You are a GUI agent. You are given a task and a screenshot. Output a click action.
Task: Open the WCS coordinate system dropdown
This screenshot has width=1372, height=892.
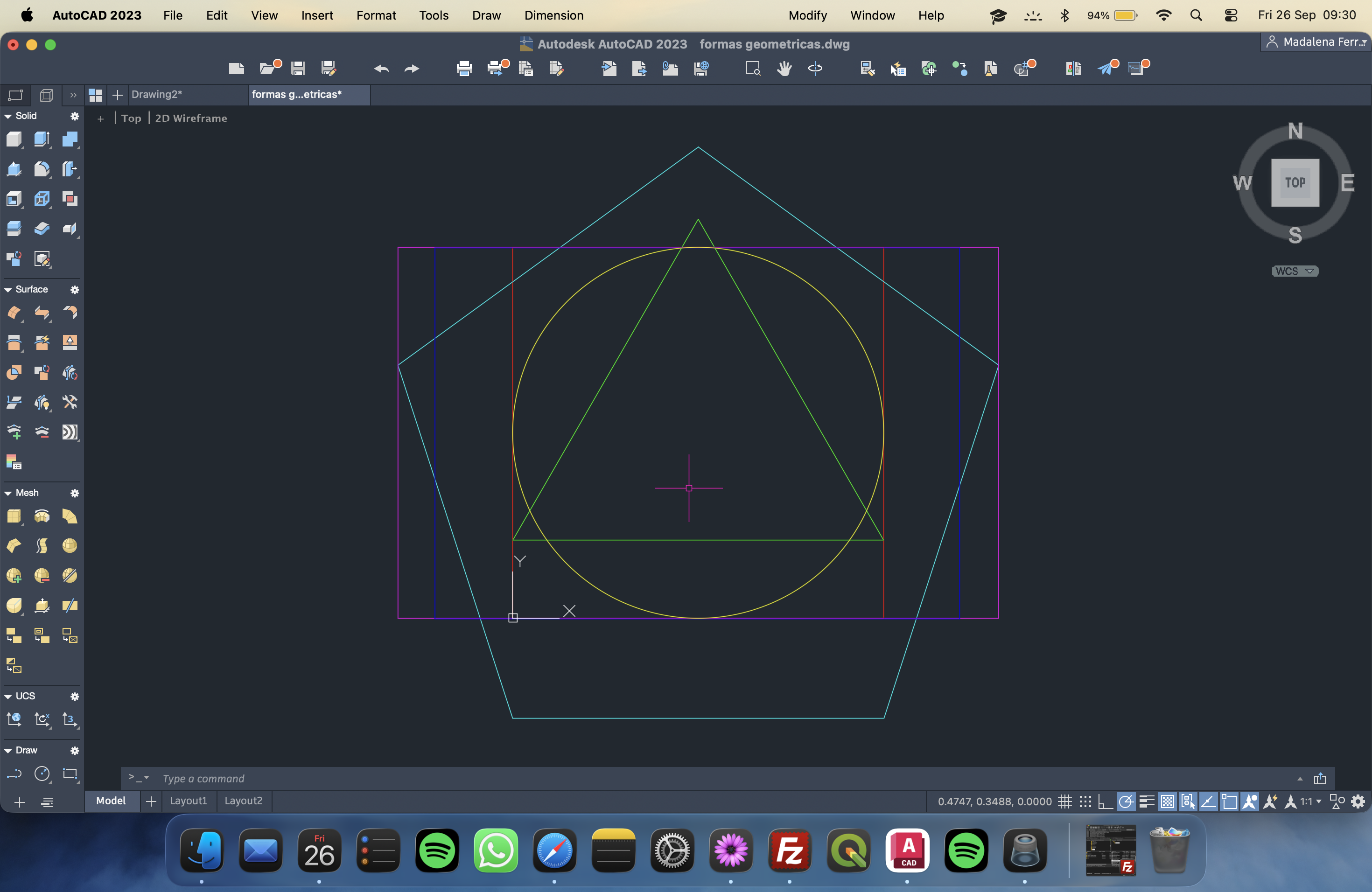tap(1295, 272)
